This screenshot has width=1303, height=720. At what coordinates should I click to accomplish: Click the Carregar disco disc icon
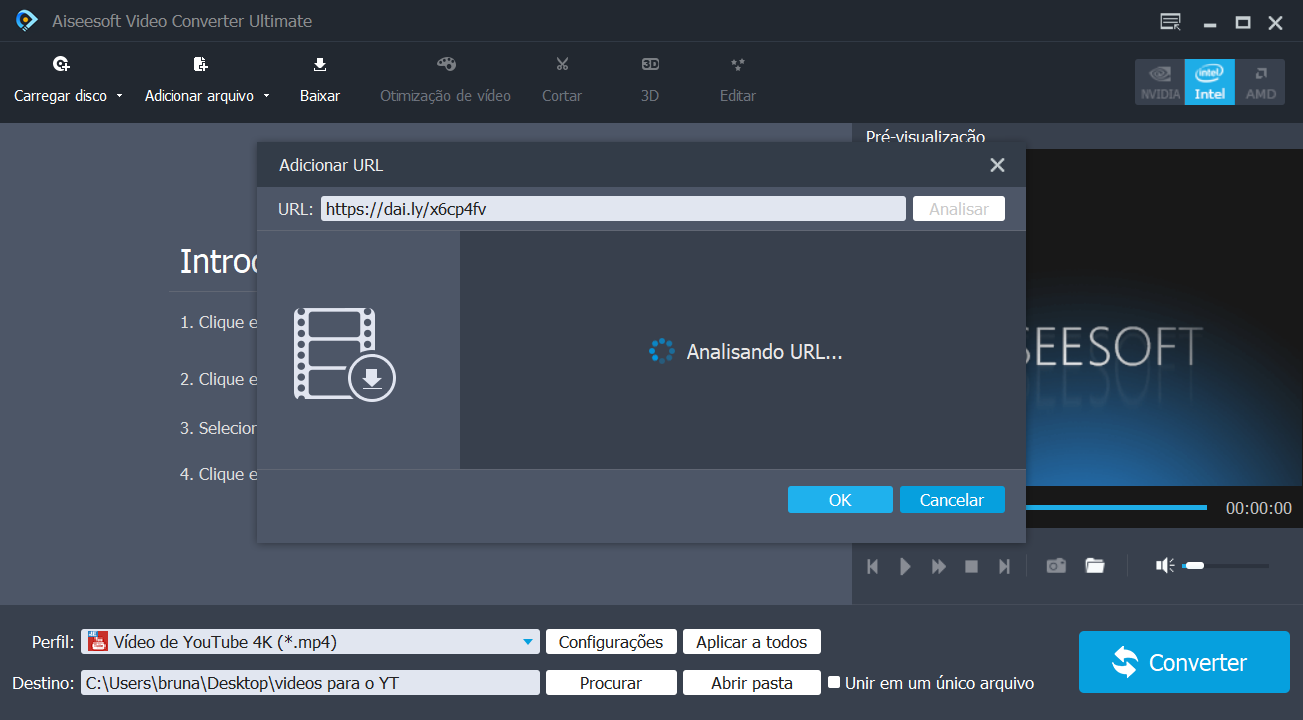(x=61, y=65)
